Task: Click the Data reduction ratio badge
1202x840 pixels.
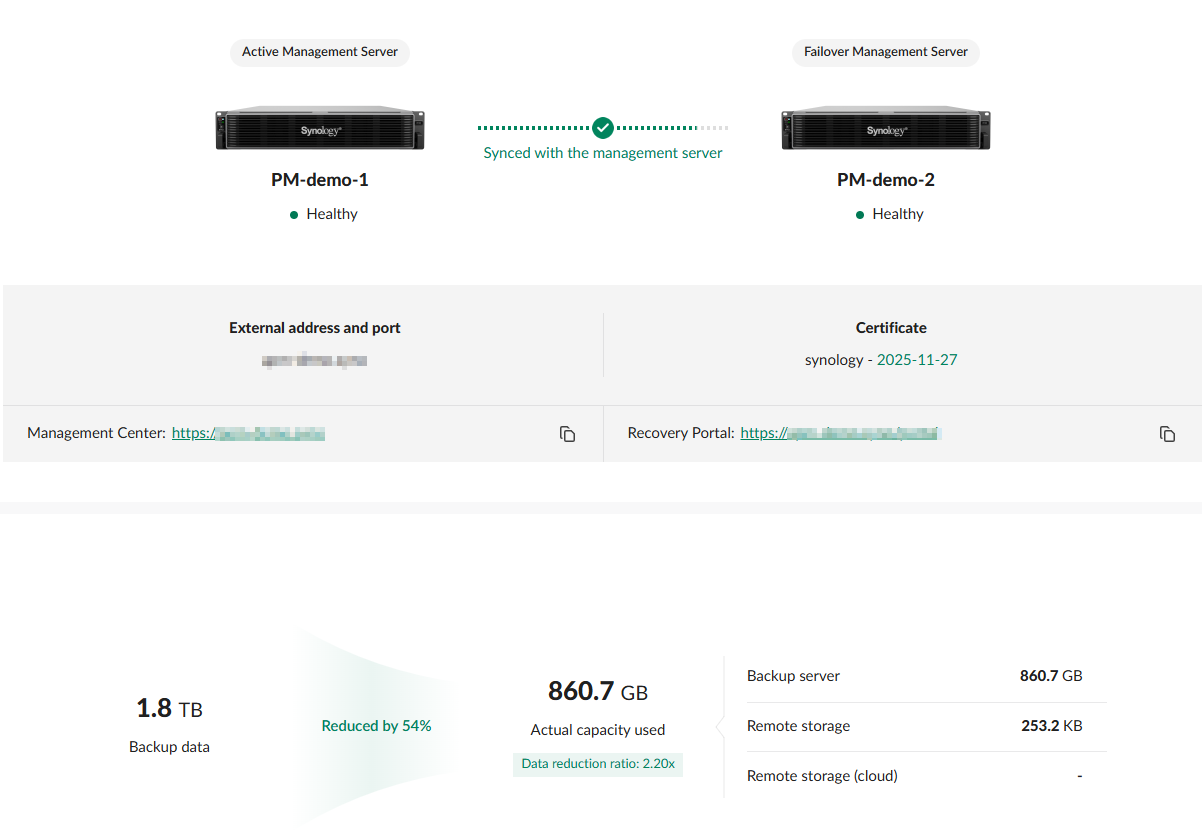Action: pos(598,764)
